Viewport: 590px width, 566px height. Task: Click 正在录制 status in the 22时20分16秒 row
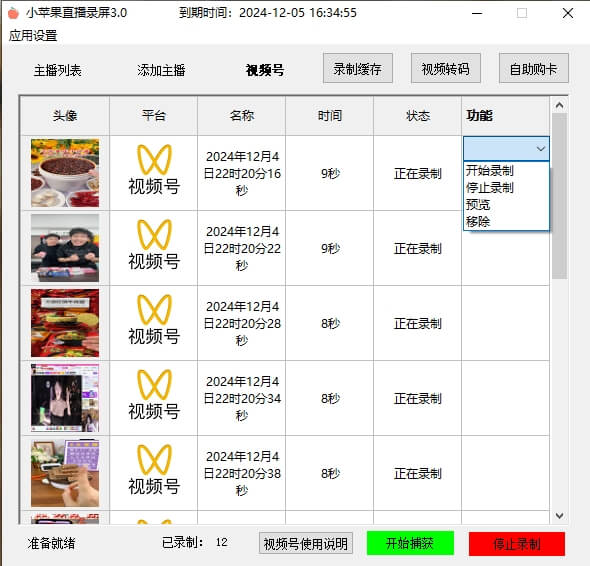(418, 173)
